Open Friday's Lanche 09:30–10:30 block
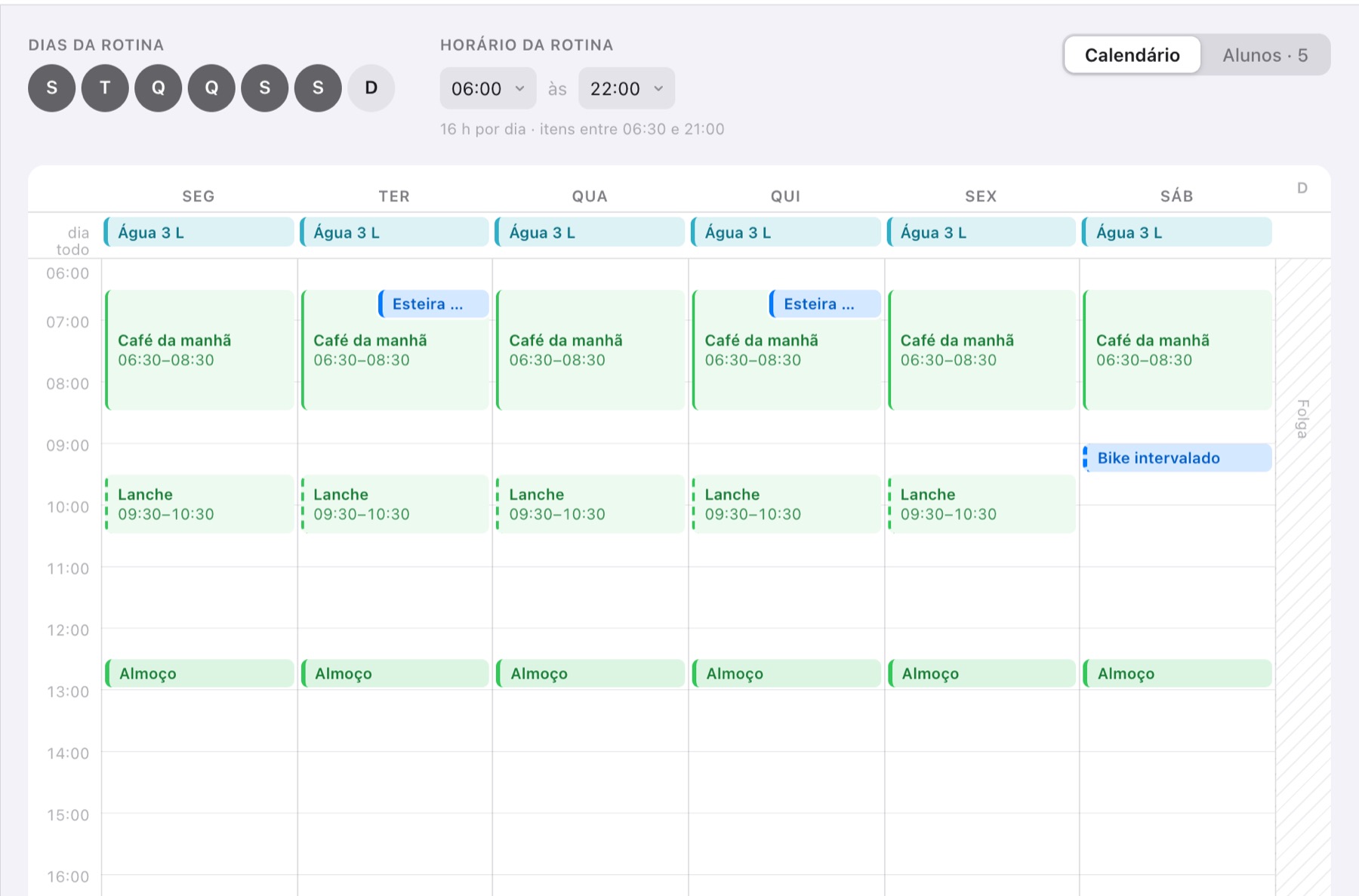The height and width of the screenshot is (896, 1359). coord(981,504)
